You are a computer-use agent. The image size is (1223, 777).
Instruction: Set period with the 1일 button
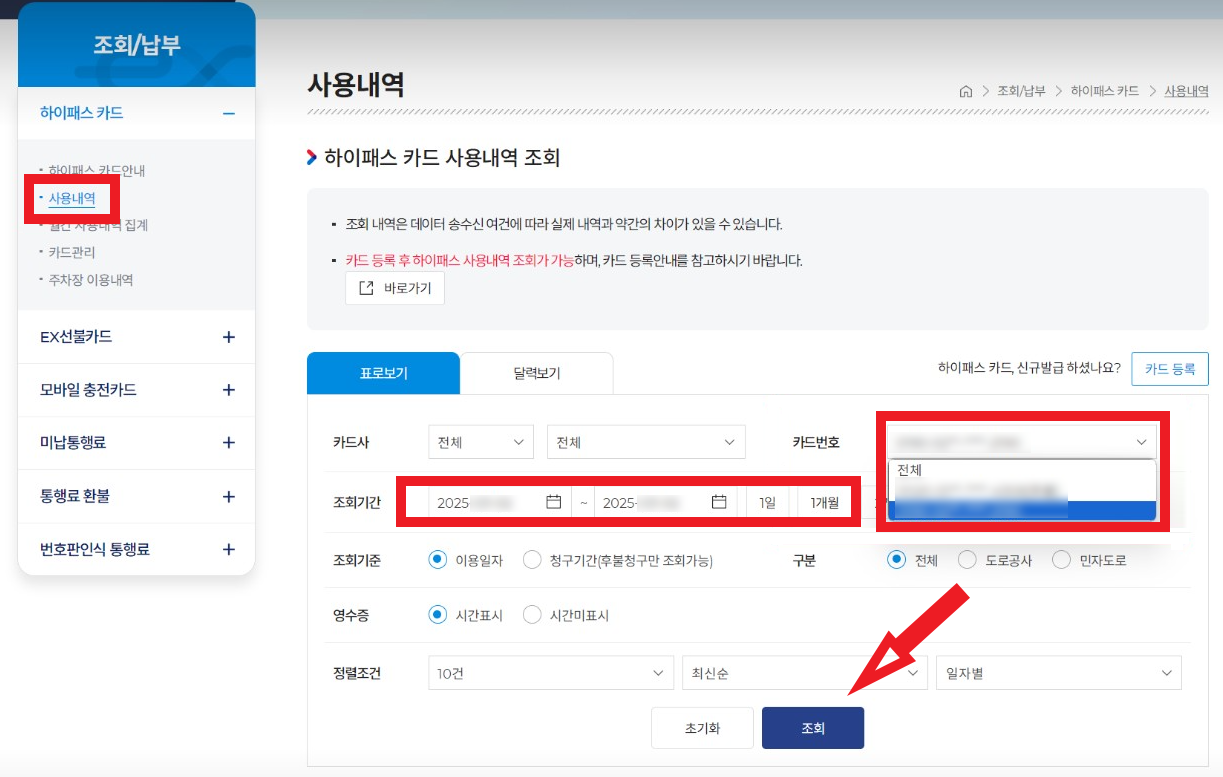click(767, 502)
